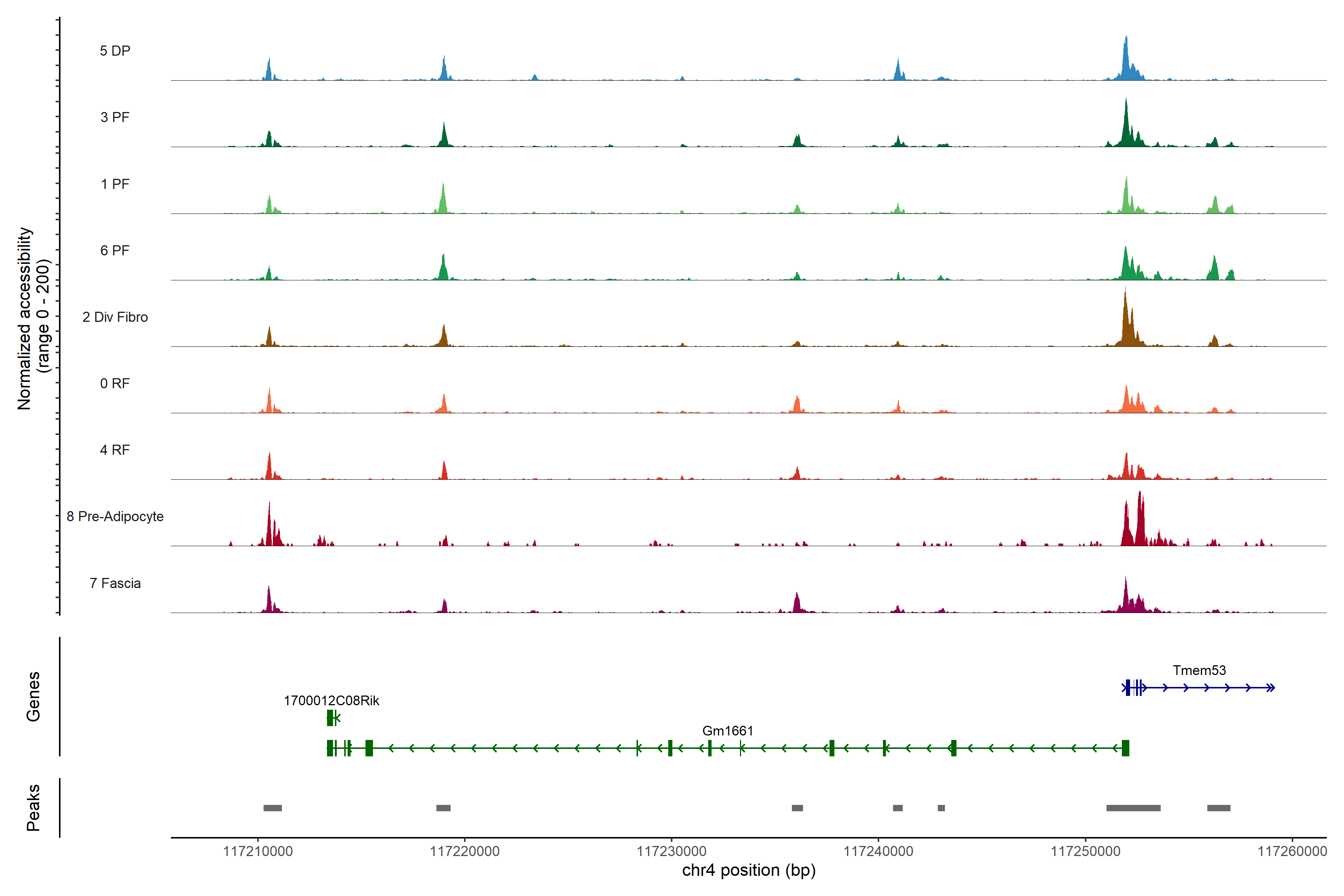
Task: Select the 3 PF track label
Action: (x=115, y=117)
